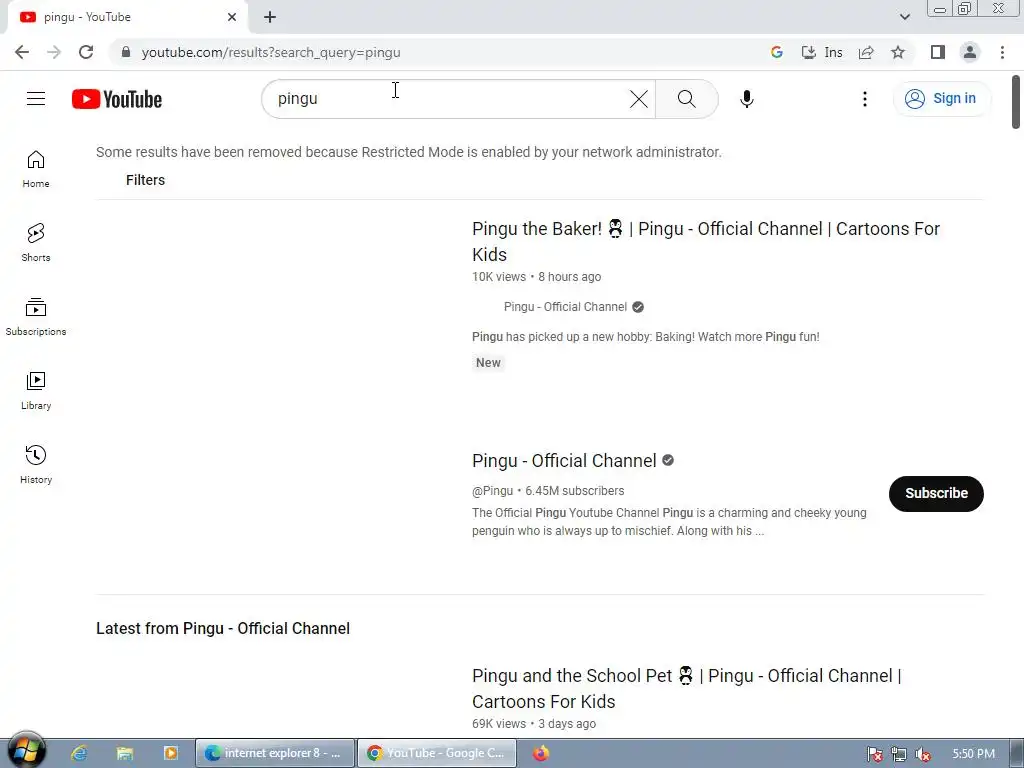View site information lock icon

pyautogui.click(x=126, y=52)
